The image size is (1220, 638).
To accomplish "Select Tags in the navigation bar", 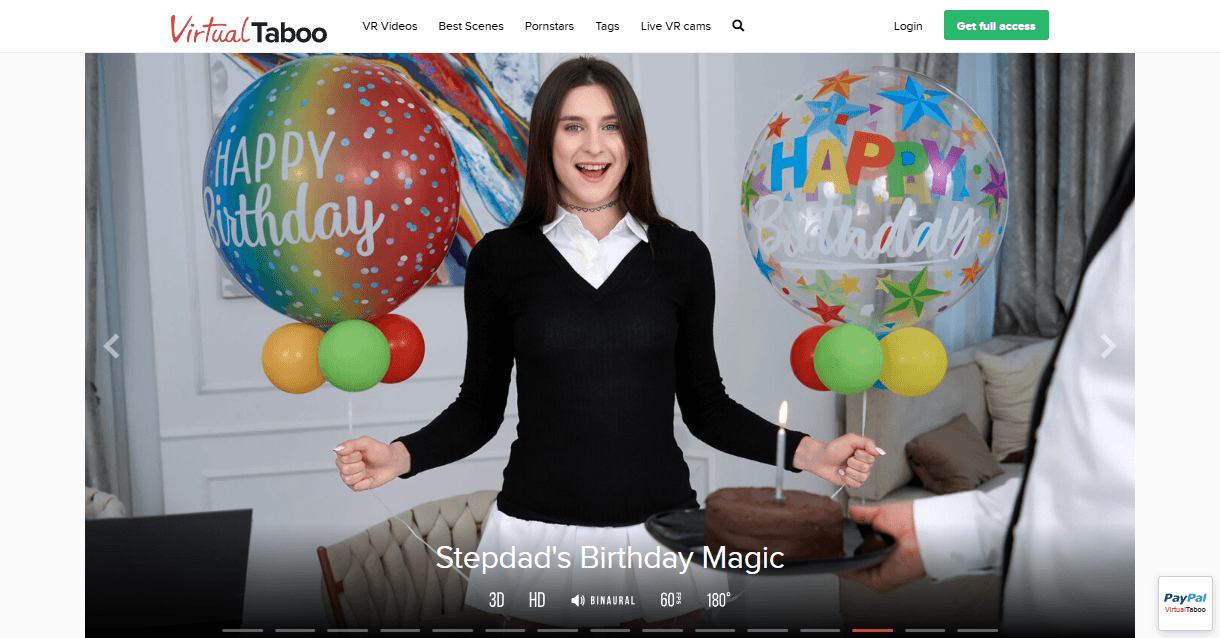I will coord(607,26).
